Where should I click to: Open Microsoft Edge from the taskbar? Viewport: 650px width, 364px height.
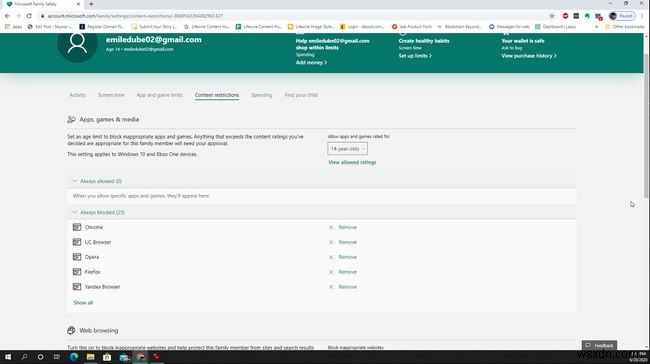point(74,357)
